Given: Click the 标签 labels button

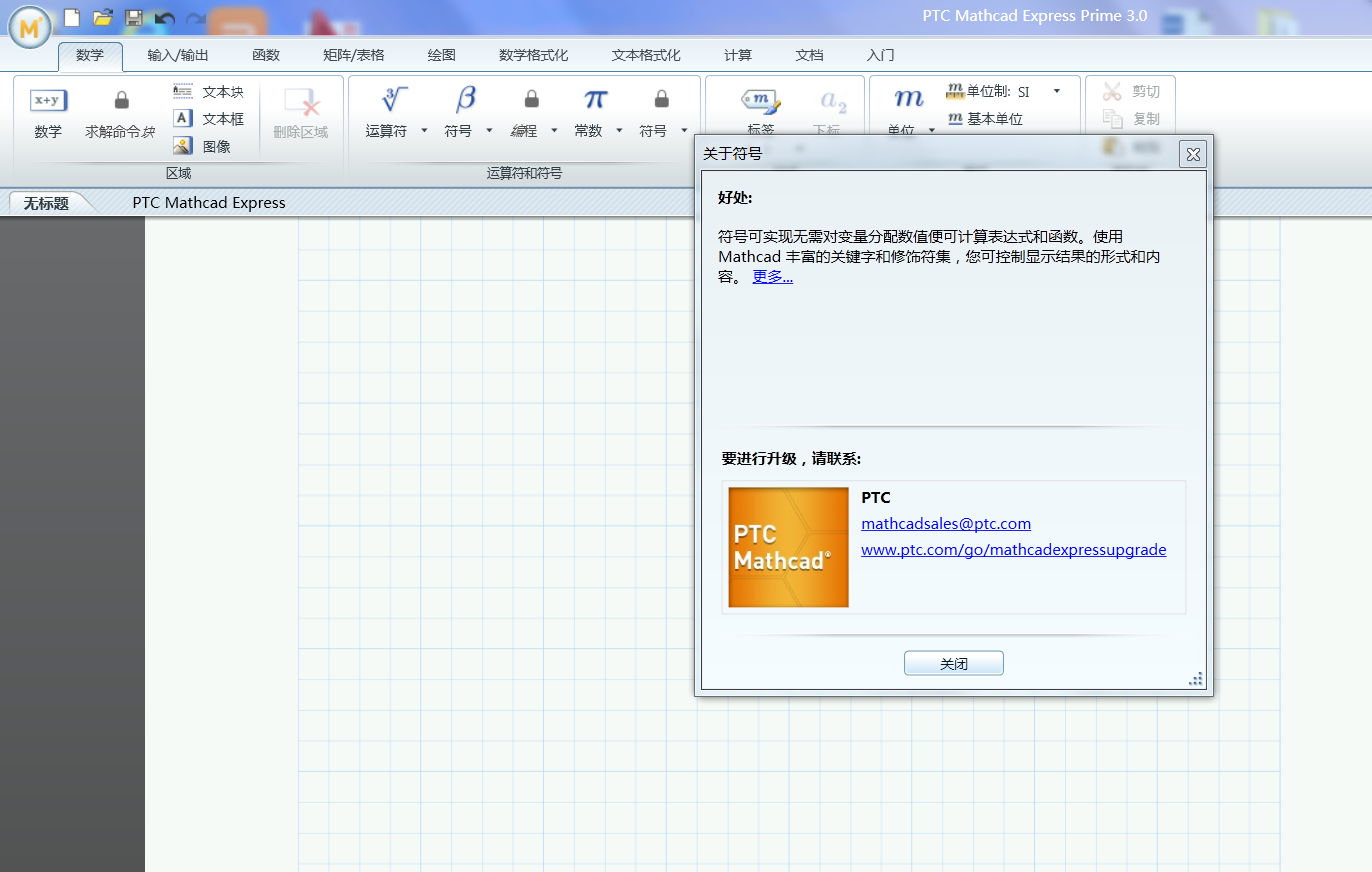Looking at the screenshot, I should click(x=760, y=113).
